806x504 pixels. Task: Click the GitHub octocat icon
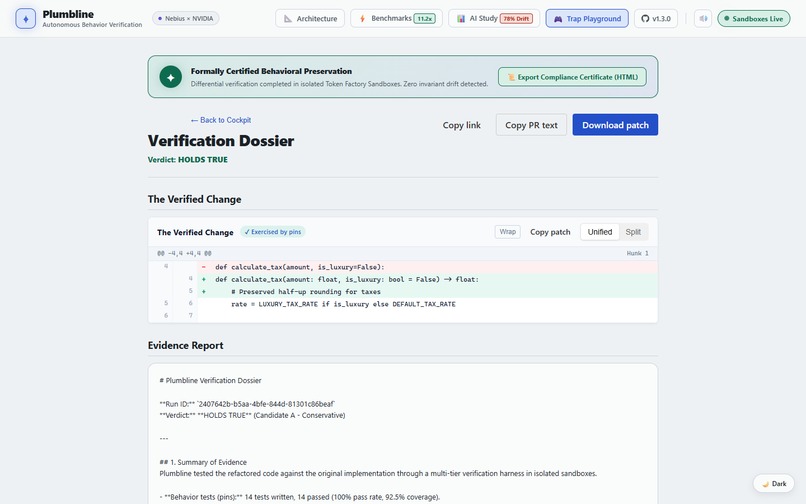point(645,19)
